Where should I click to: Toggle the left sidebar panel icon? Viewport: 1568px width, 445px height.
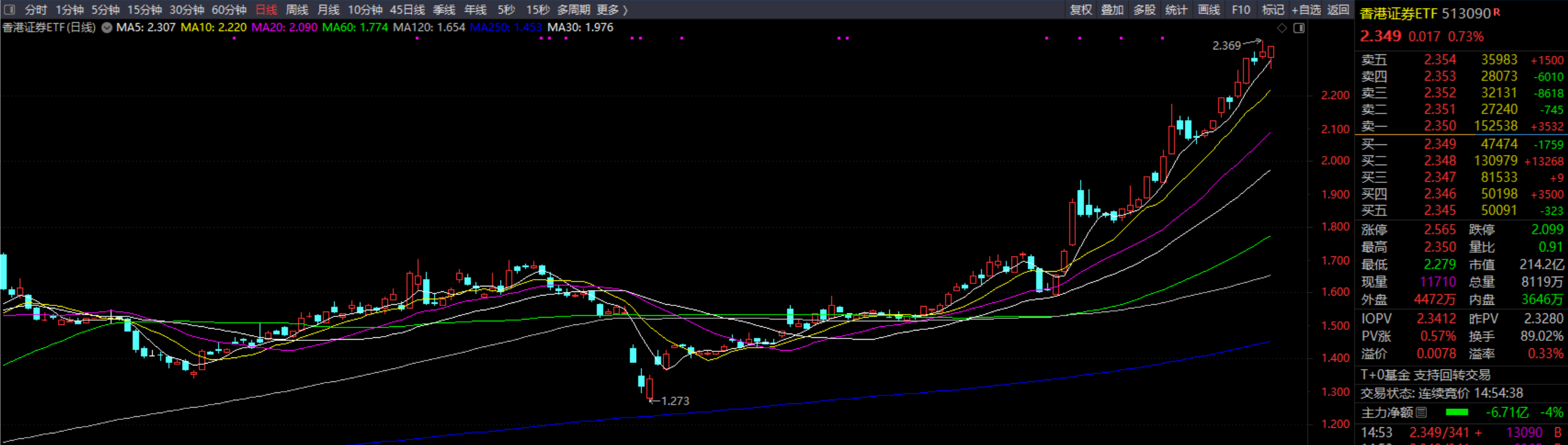point(9,10)
